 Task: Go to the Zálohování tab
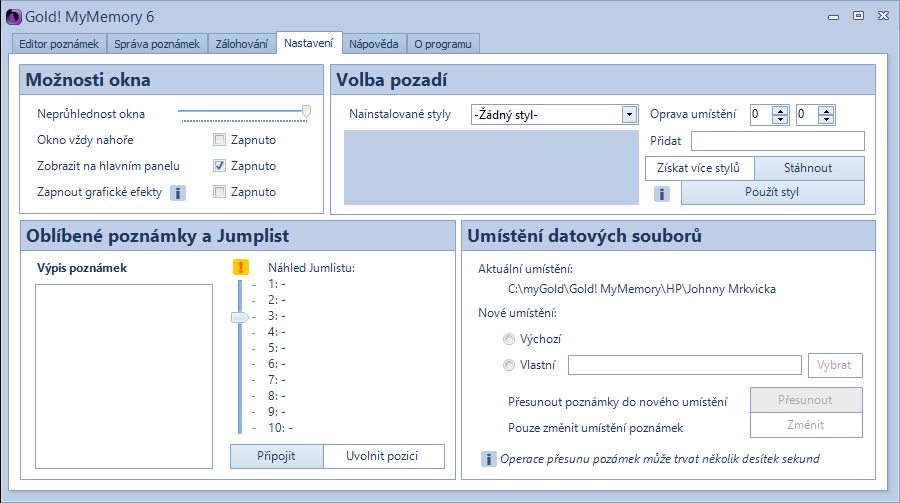242,44
